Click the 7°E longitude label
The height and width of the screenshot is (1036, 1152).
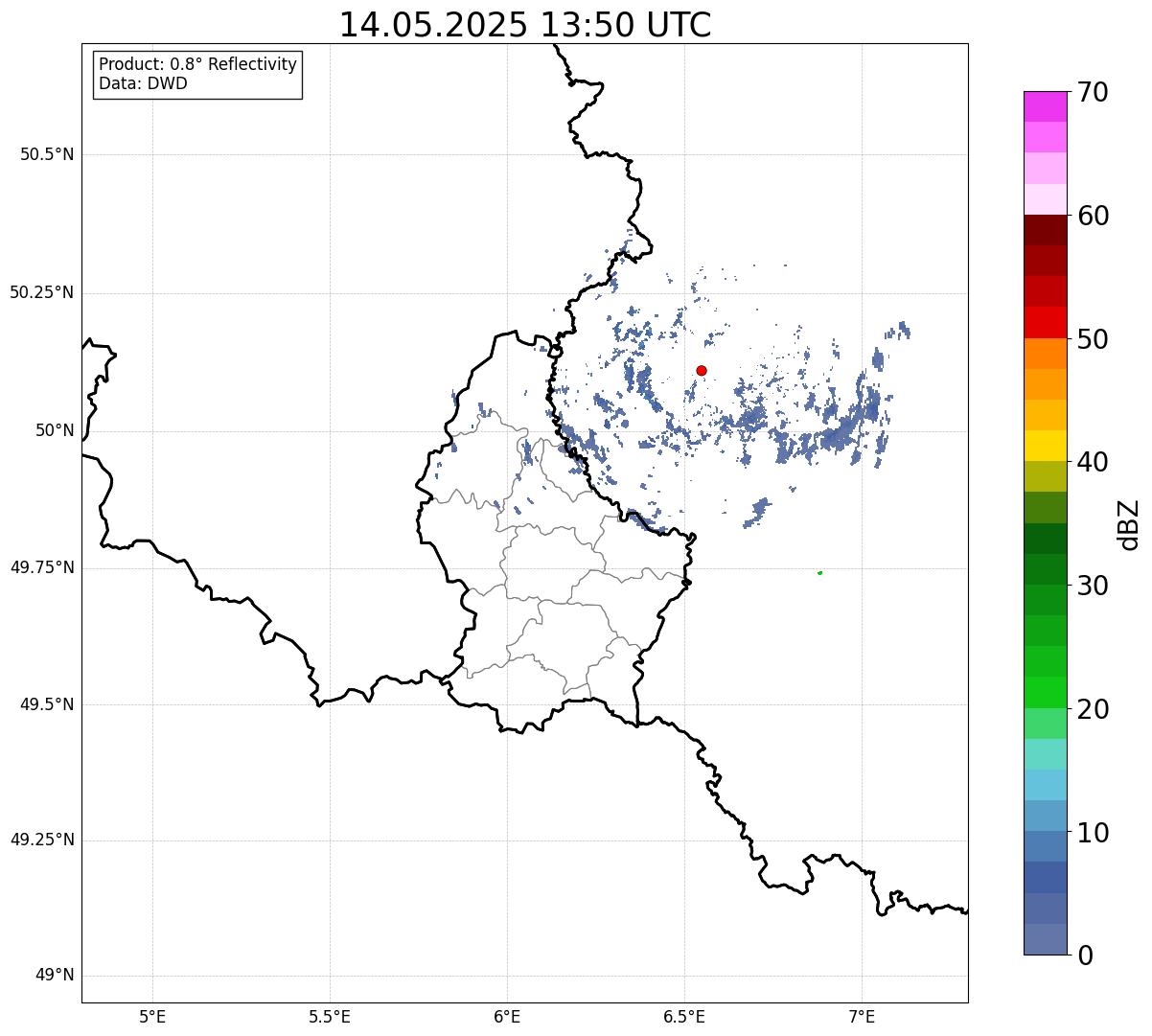pos(862,1017)
